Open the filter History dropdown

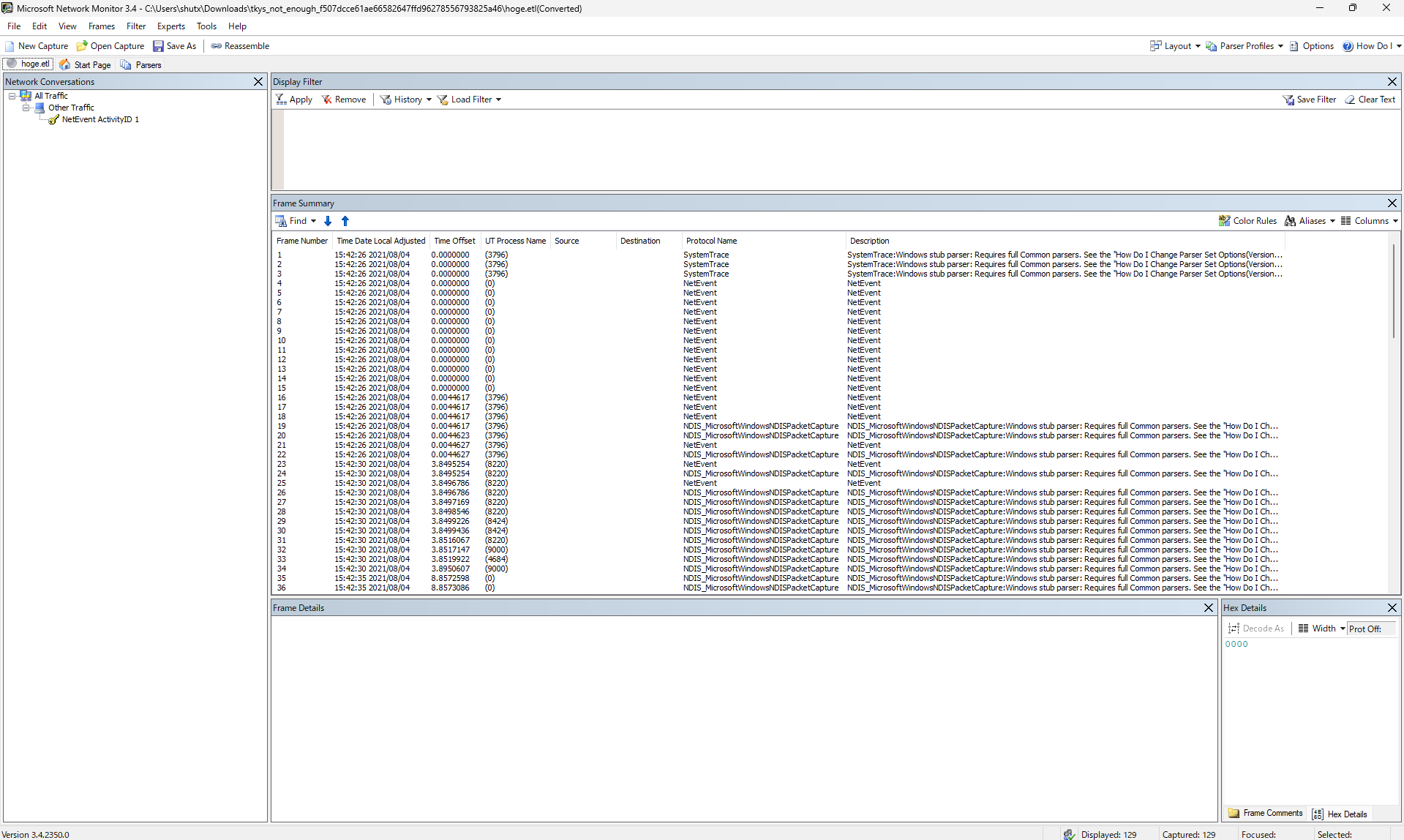(x=406, y=100)
